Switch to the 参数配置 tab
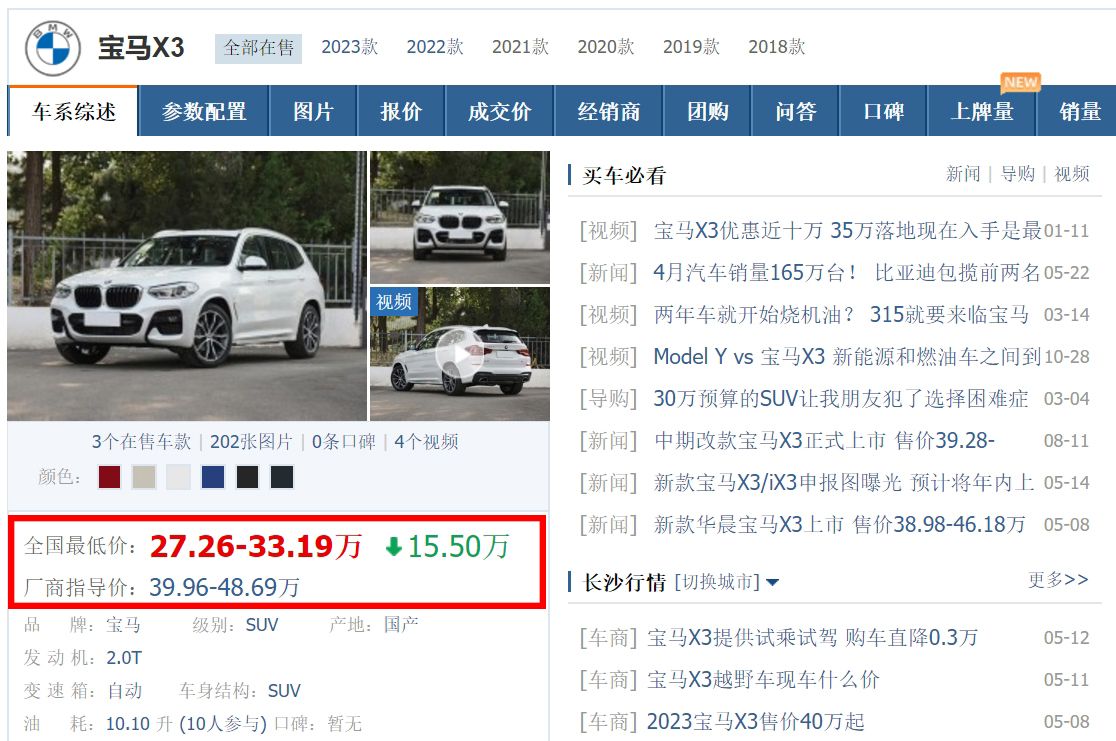Image resolution: width=1116 pixels, height=741 pixels. click(204, 112)
